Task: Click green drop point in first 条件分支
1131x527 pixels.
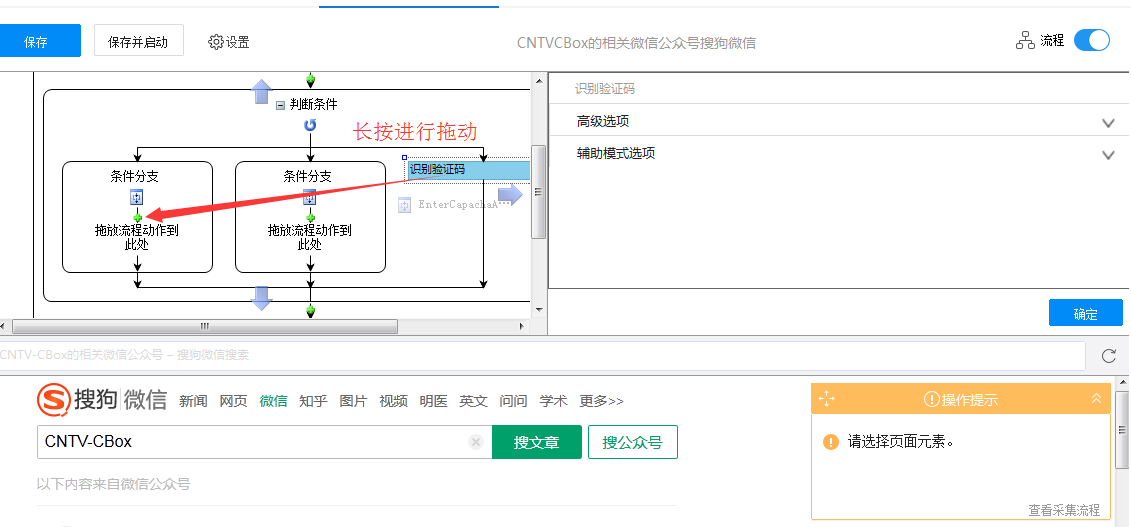Action: 137,217
